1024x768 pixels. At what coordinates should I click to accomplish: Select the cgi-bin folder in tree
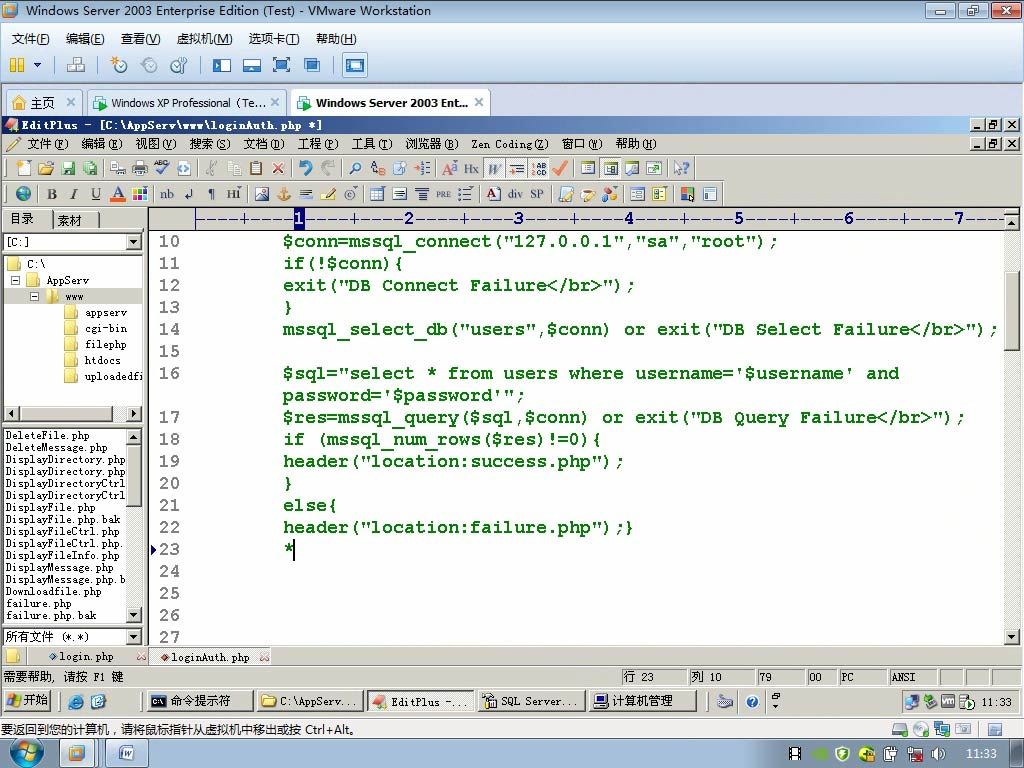click(x=106, y=328)
